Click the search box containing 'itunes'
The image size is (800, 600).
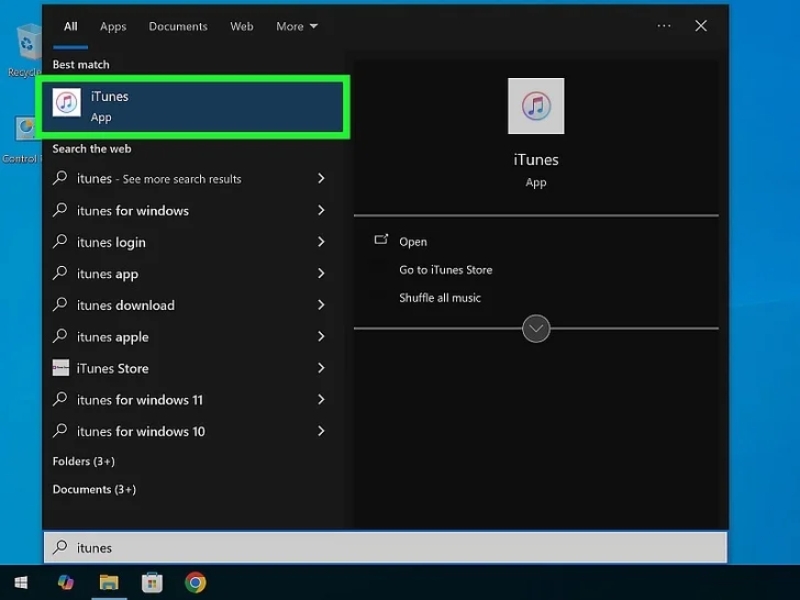[x=385, y=547]
